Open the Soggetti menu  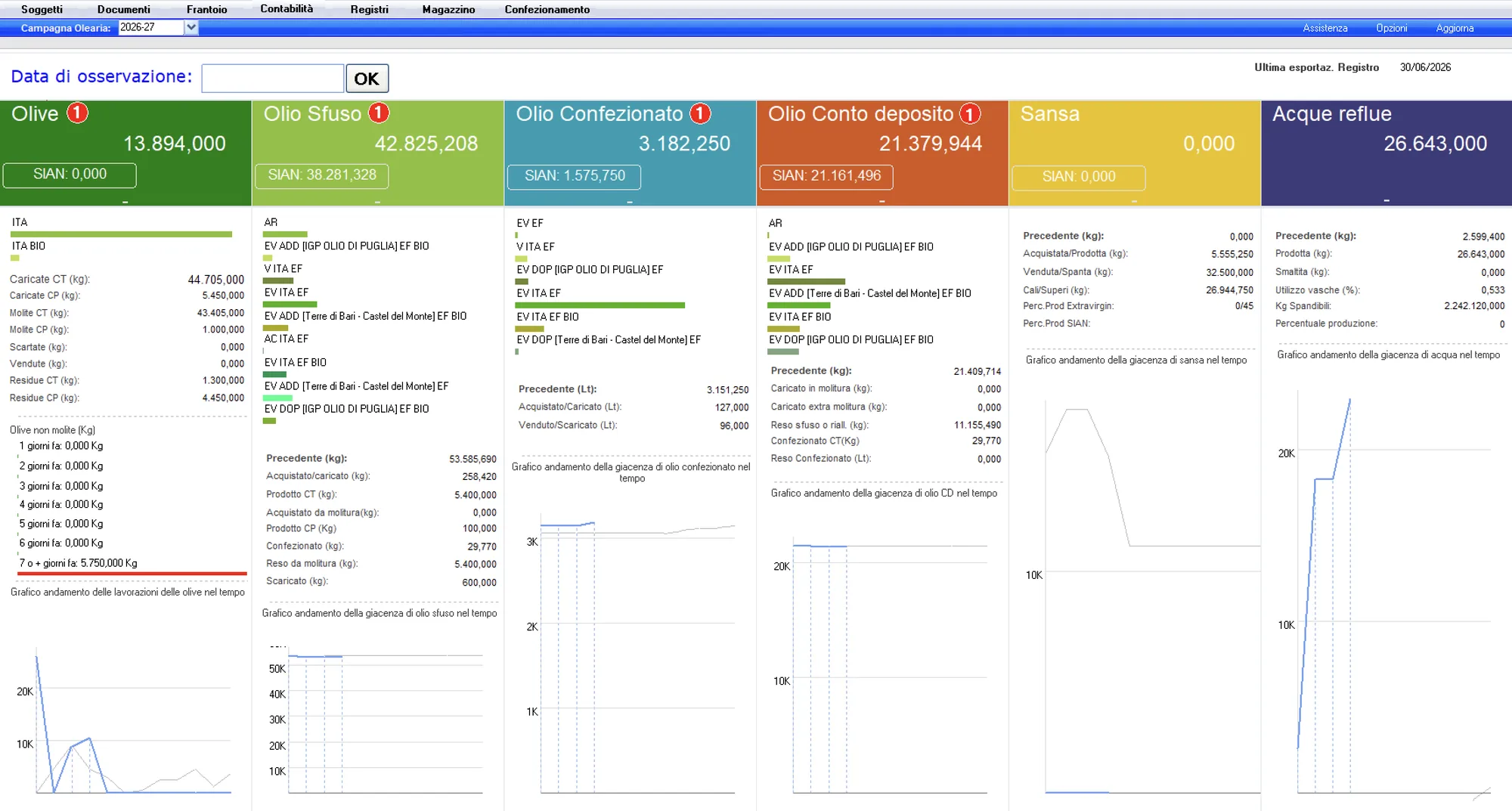tap(42, 9)
